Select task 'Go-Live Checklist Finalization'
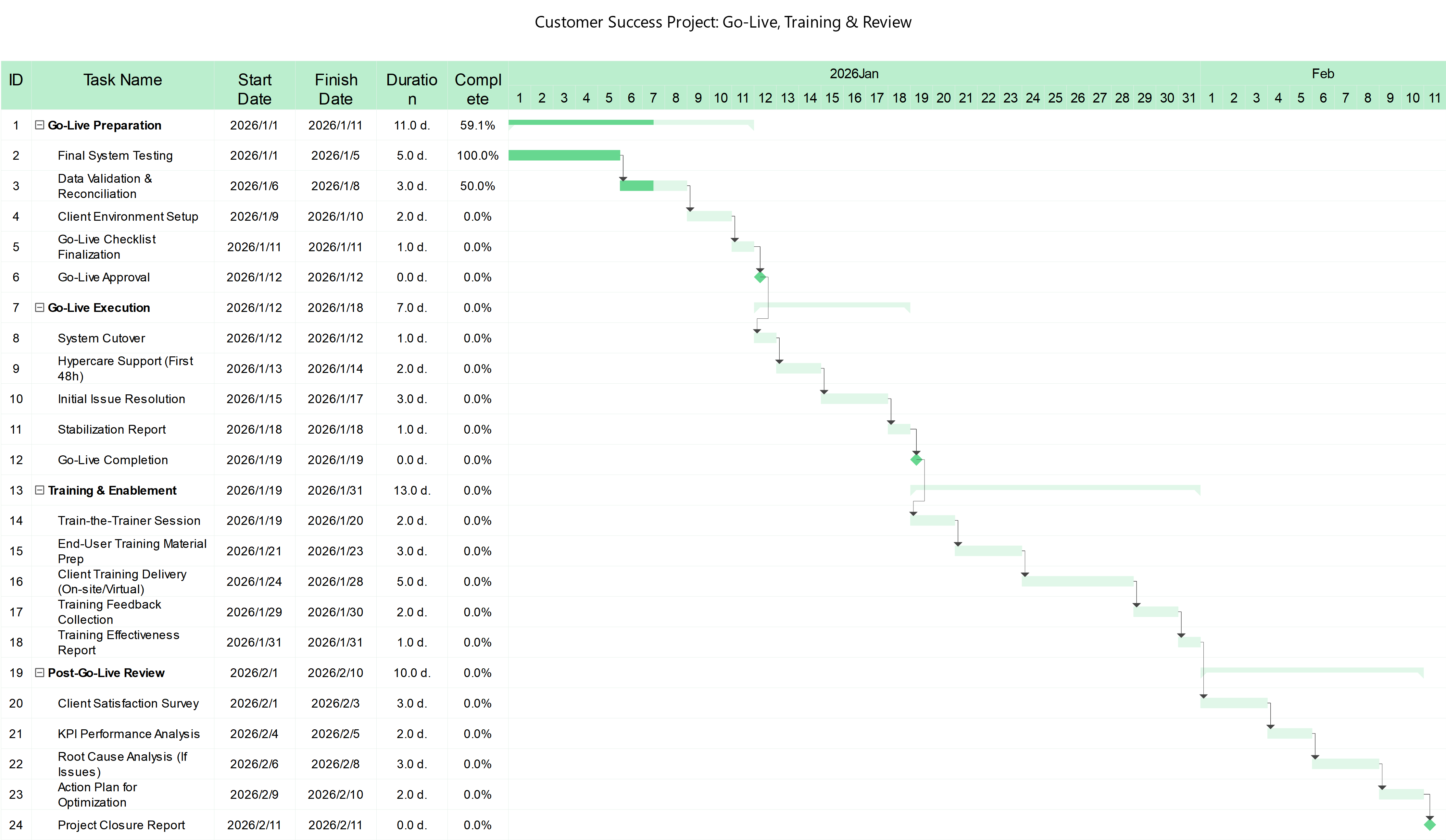Image resolution: width=1446 pixels, height=840 pixels. pos(107,247)
